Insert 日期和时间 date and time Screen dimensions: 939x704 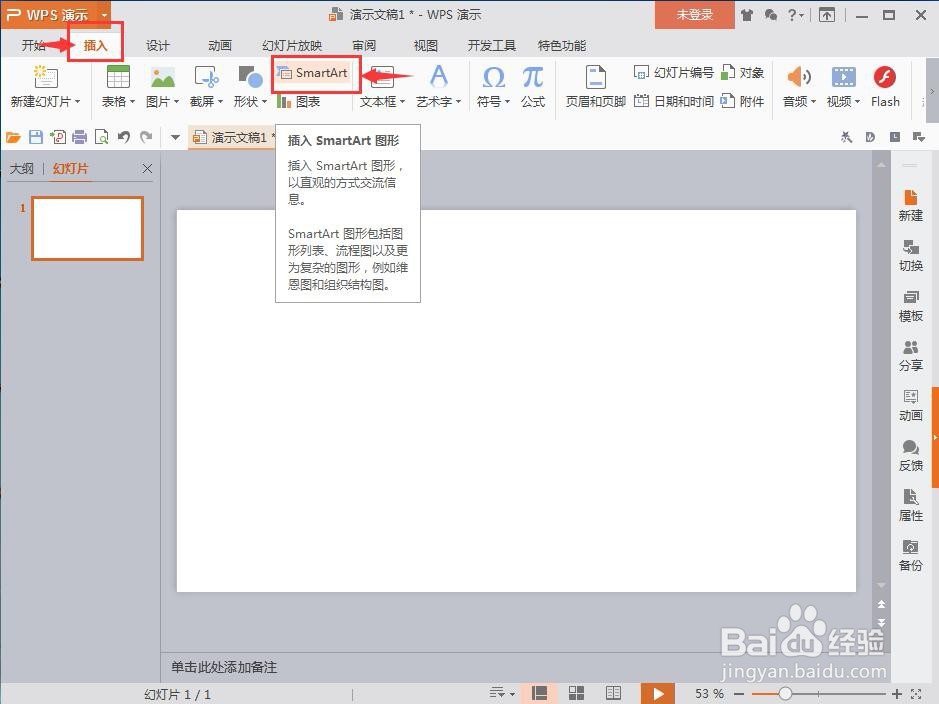(x=674, y=101)
